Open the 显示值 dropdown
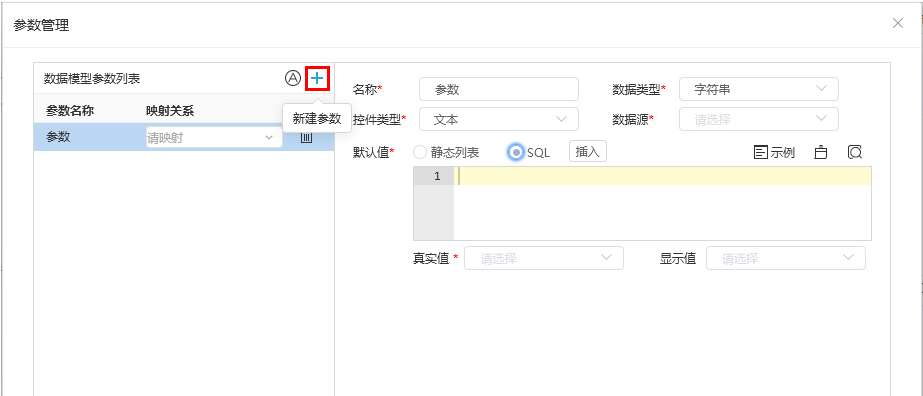The width and height of the screenshot is (923, 396). [x=786, y=258]
